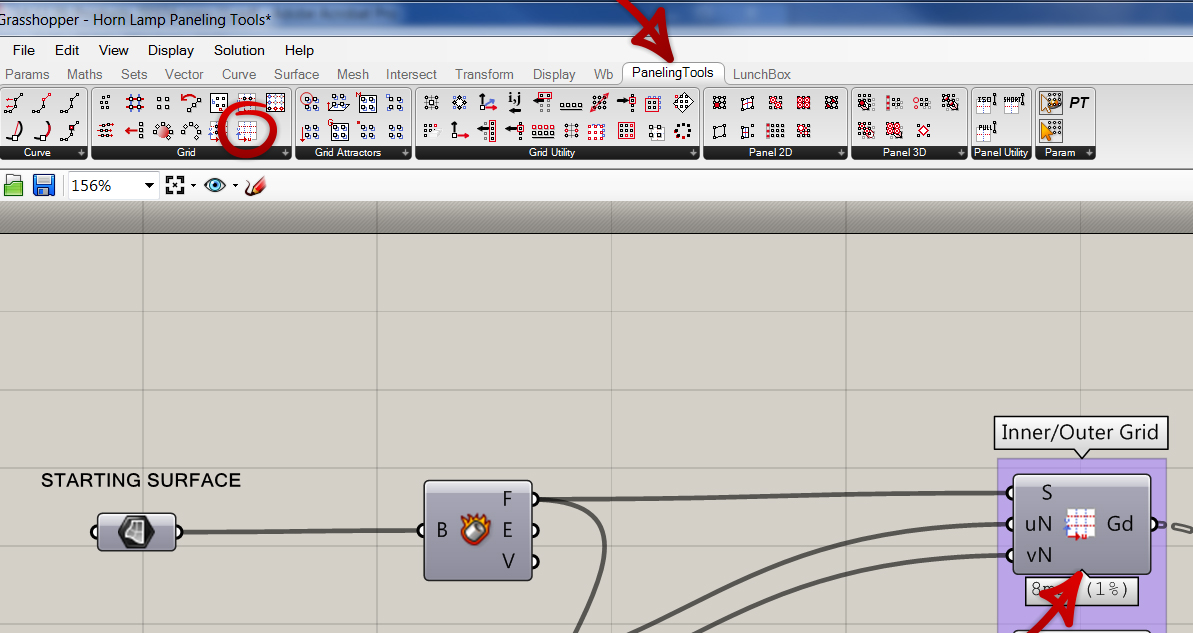Click the diamond-shaped dotted grid utility icon
The height and width of the screenshot is (633, 1193).
coord(682,102)
